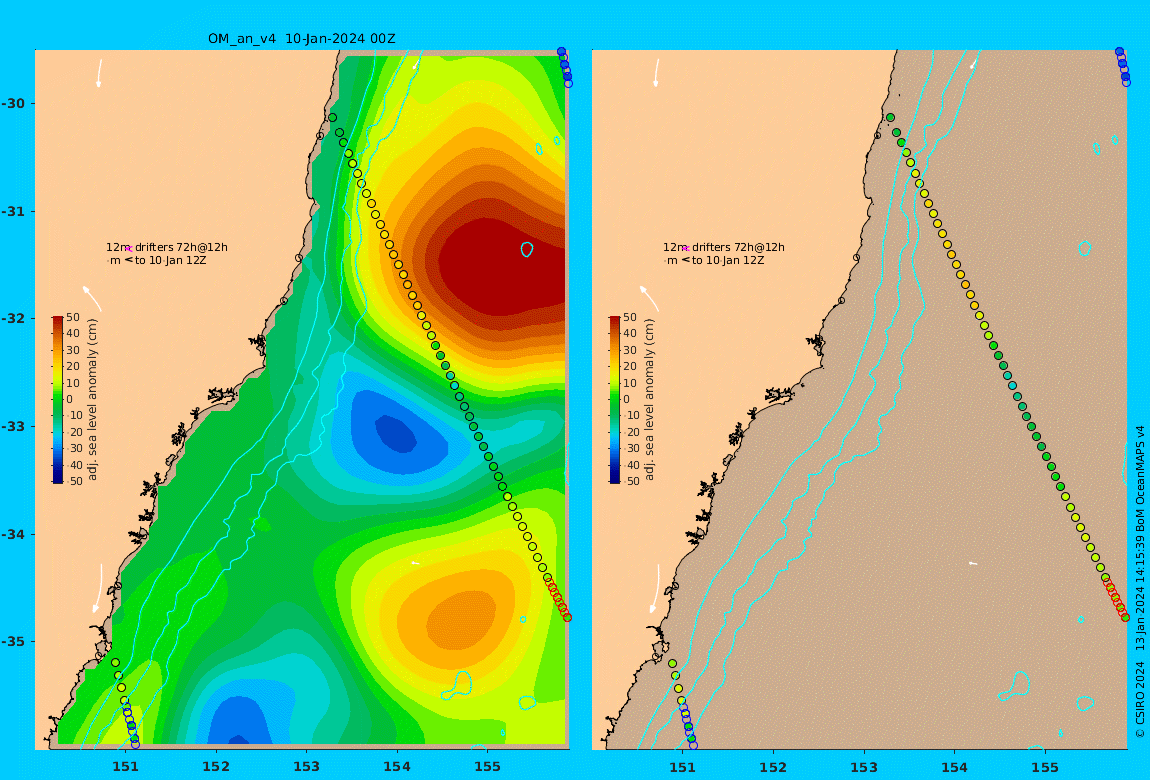Click the 0 tick label on right colorbar
The width and height of the screenshot is (1150, 780).
pos(626,400)
